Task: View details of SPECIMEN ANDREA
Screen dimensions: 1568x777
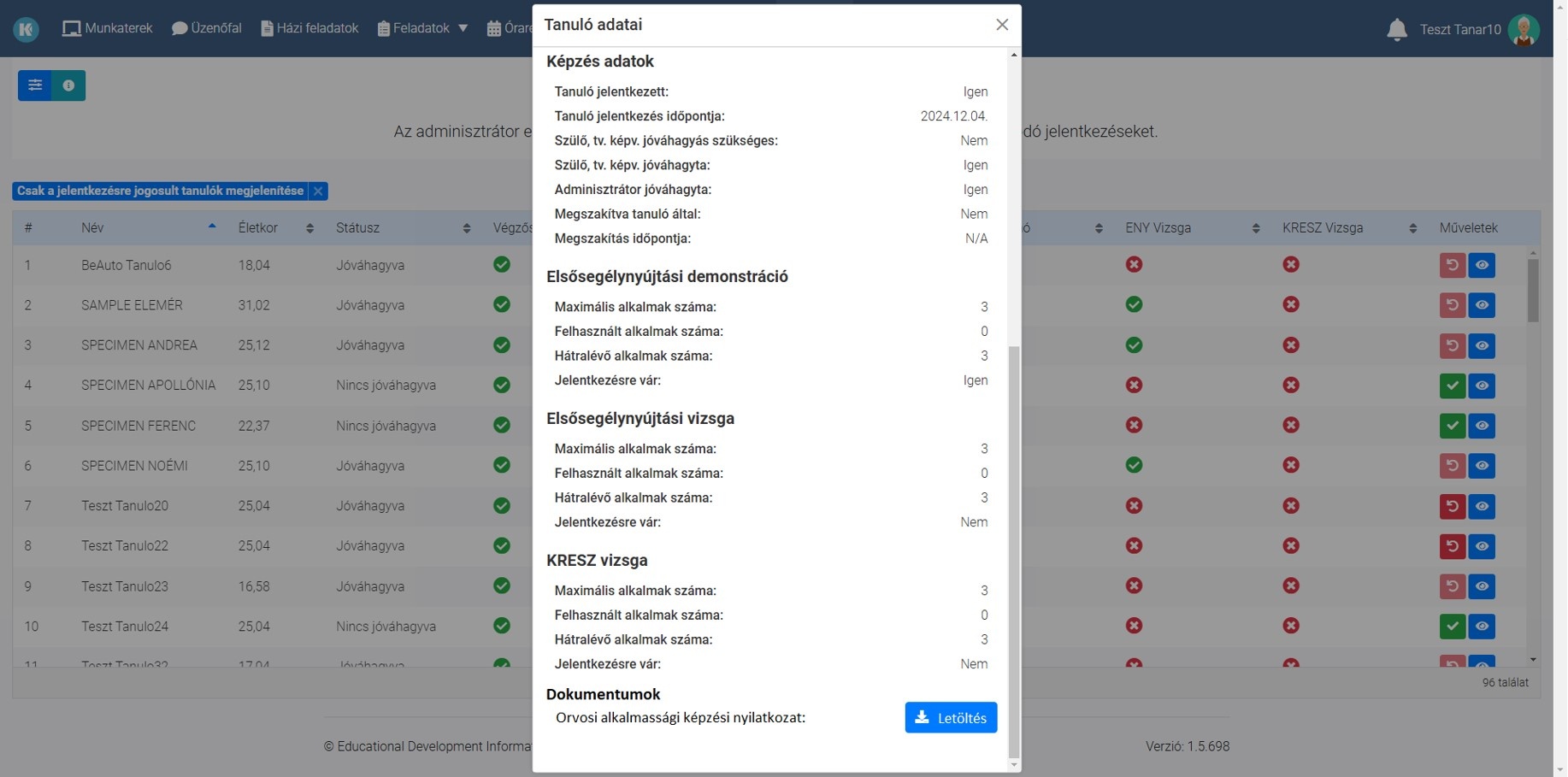Action: (x=1482, y=345)
